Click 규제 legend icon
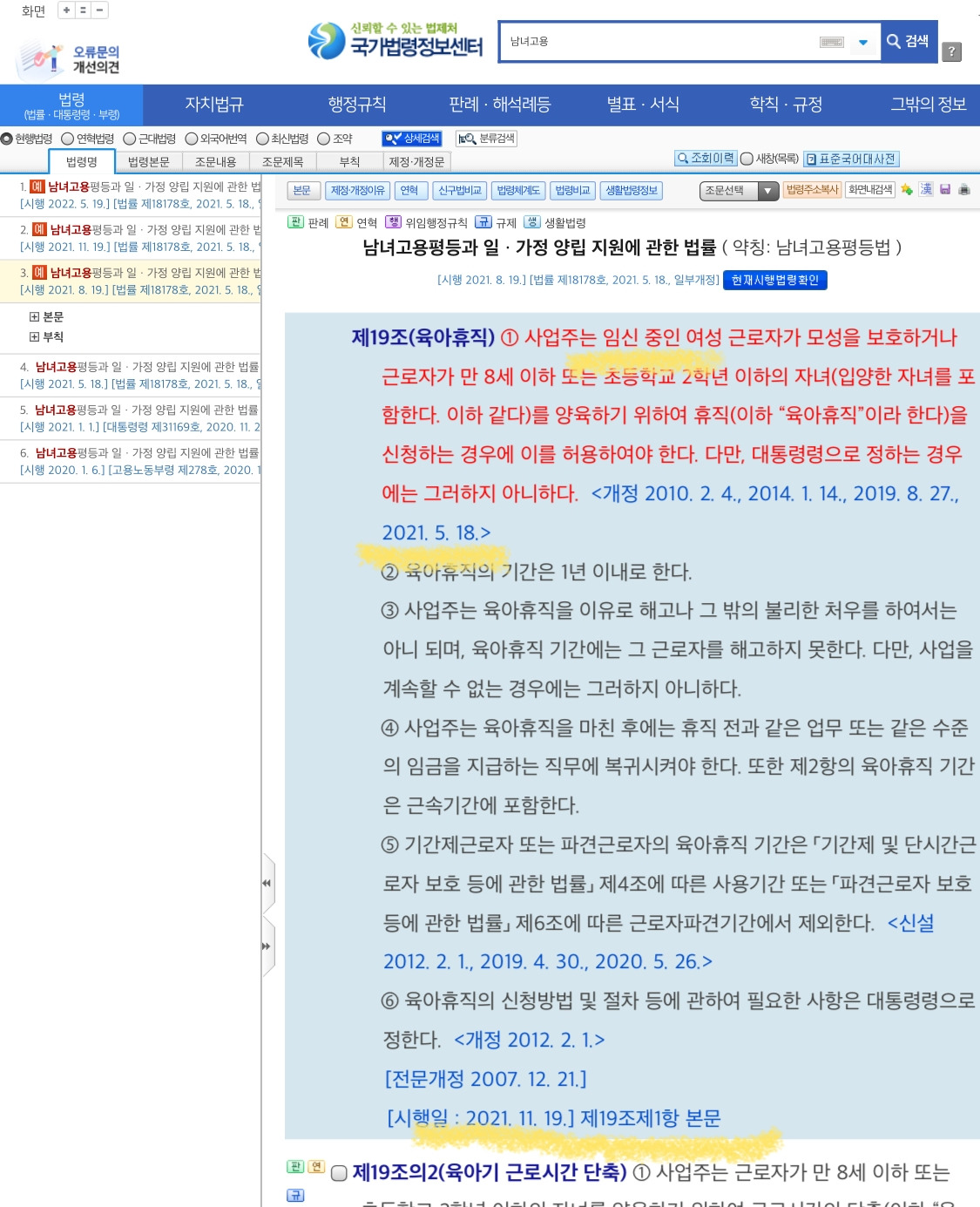Screen dimensions: 980x1207 (483, 222)
